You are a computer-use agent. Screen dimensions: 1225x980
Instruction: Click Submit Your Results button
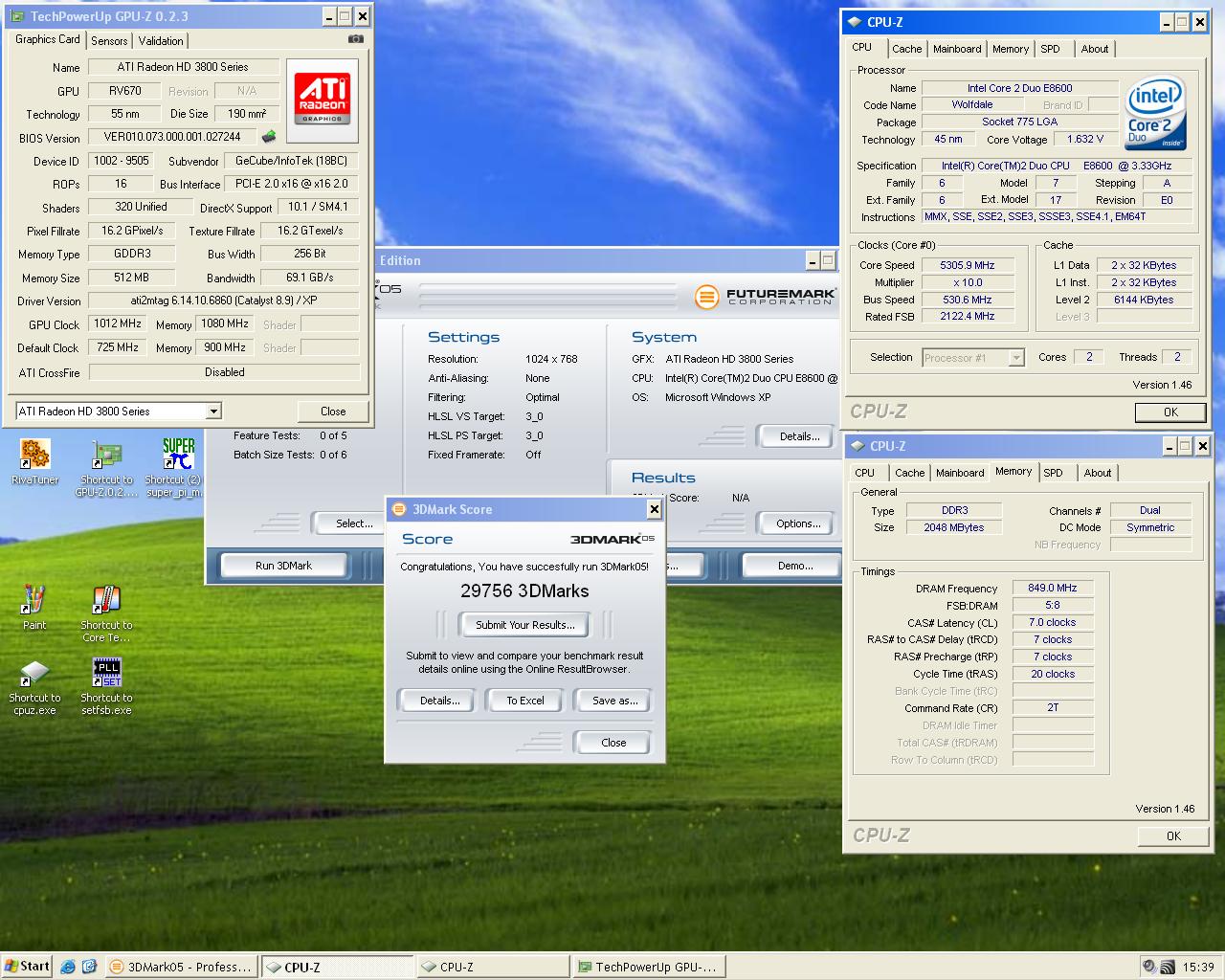click(x=525, y=625)
